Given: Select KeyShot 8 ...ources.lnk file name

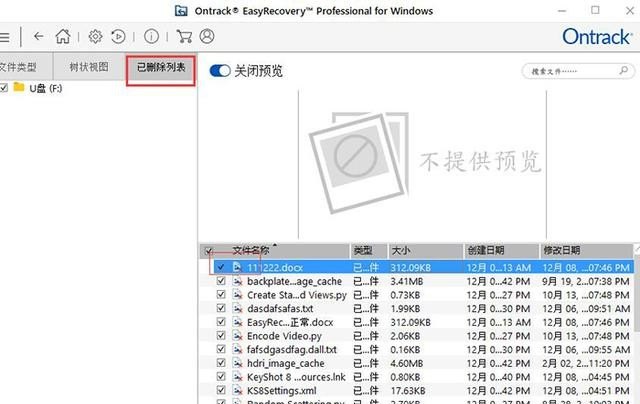Looking at the screenshot, I should coord(296,377).
